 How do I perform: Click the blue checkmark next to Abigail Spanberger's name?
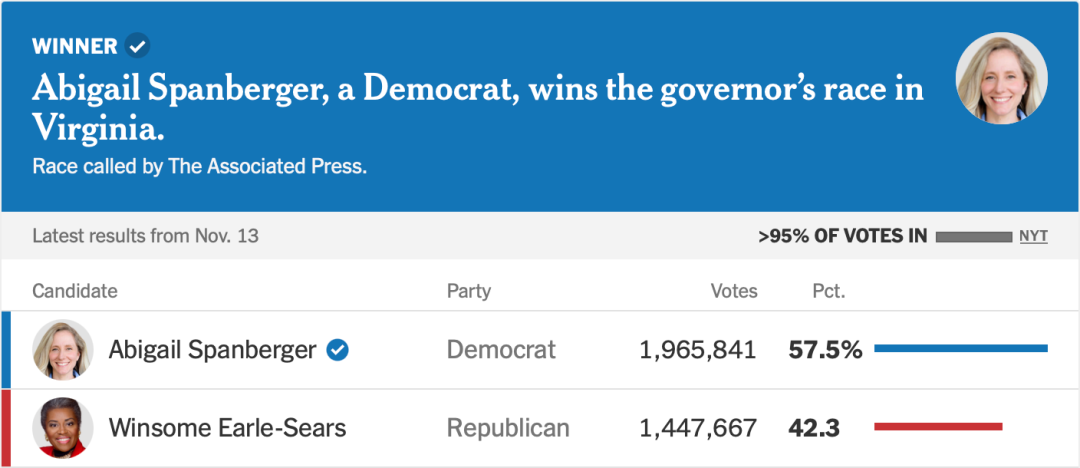coord(338,350)
